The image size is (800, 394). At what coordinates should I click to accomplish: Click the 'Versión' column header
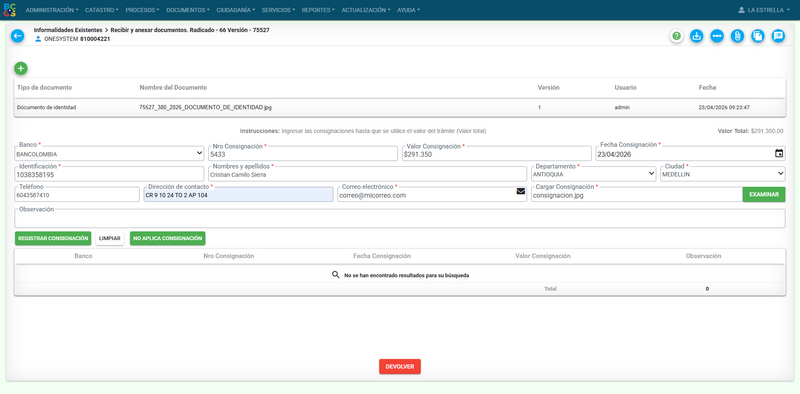pos(548,88)
